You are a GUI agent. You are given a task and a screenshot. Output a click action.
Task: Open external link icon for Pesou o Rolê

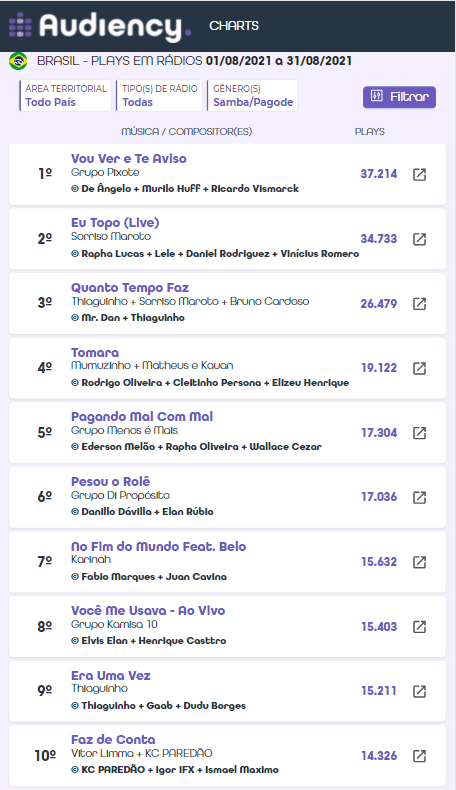point(419,497)
